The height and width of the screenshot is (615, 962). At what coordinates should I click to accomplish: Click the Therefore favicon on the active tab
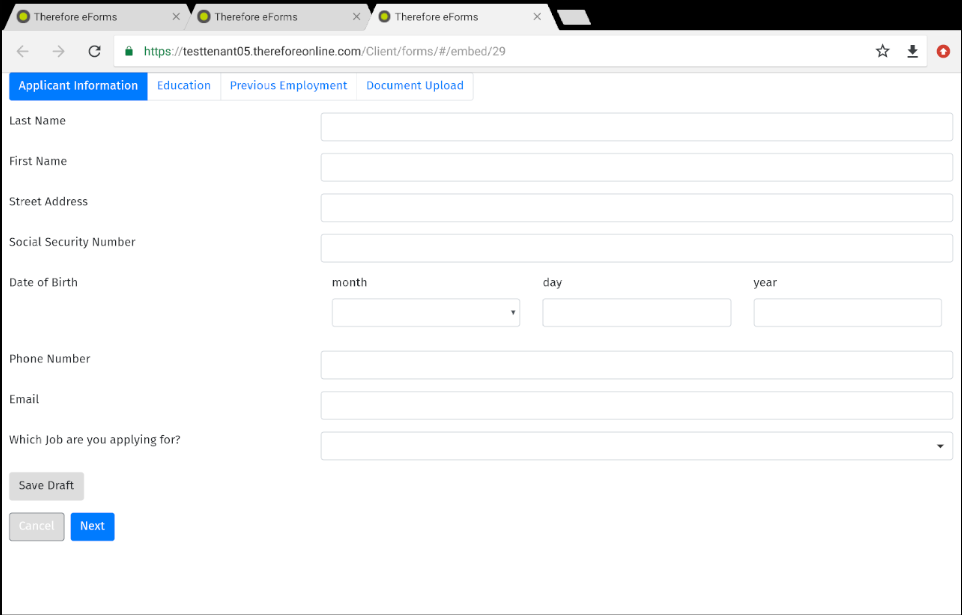click(x=385, y=16)
